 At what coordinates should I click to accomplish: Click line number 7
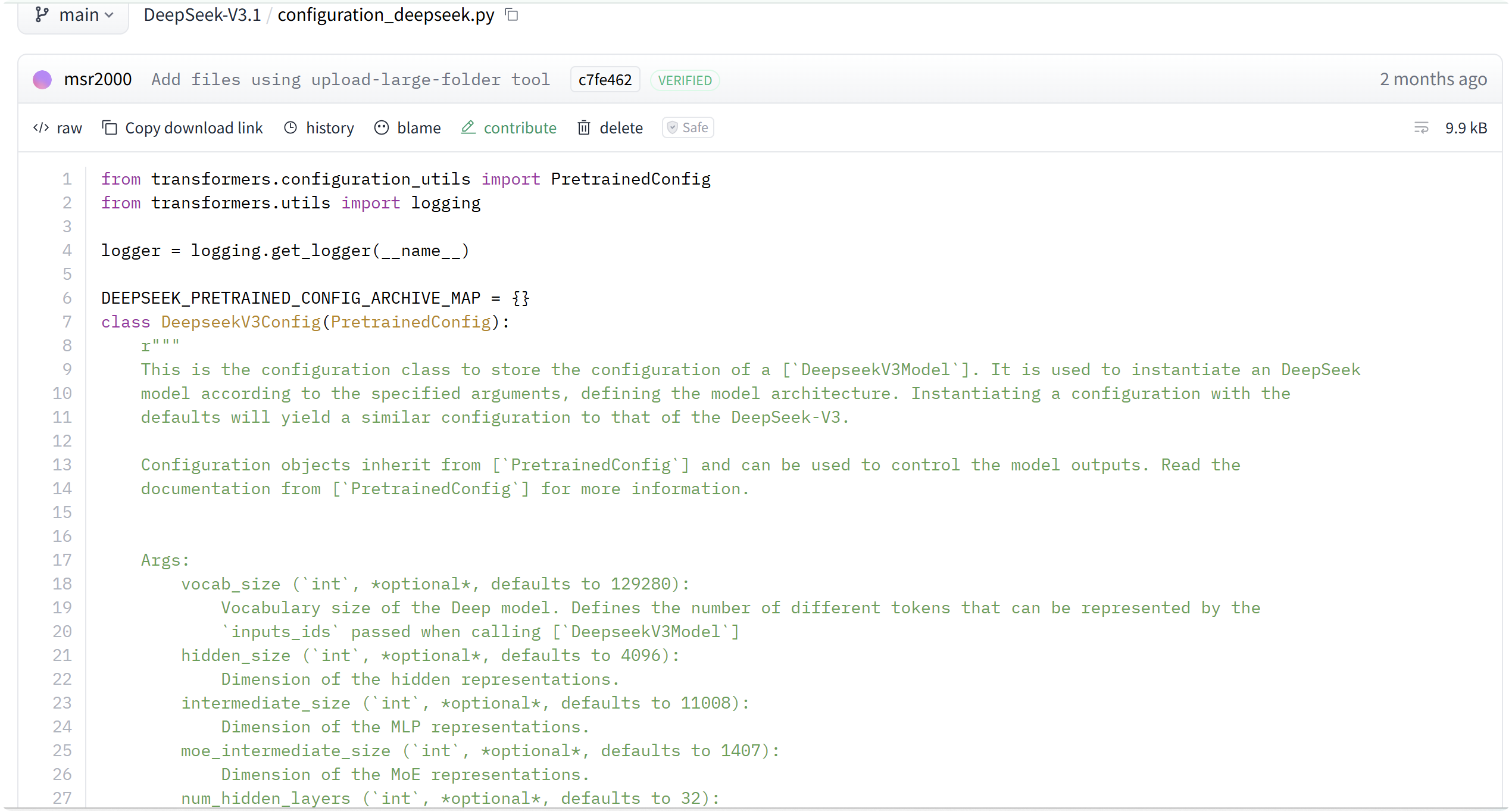(x=67, y=322)
